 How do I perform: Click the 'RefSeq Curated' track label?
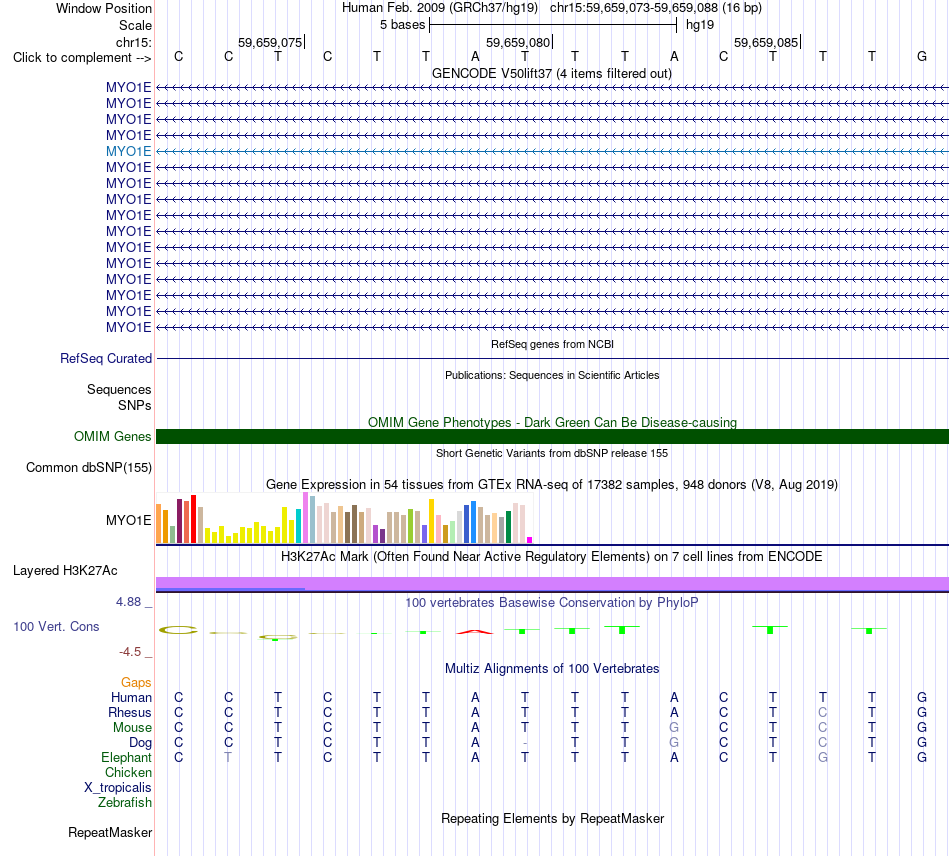(x=105, y=359)
